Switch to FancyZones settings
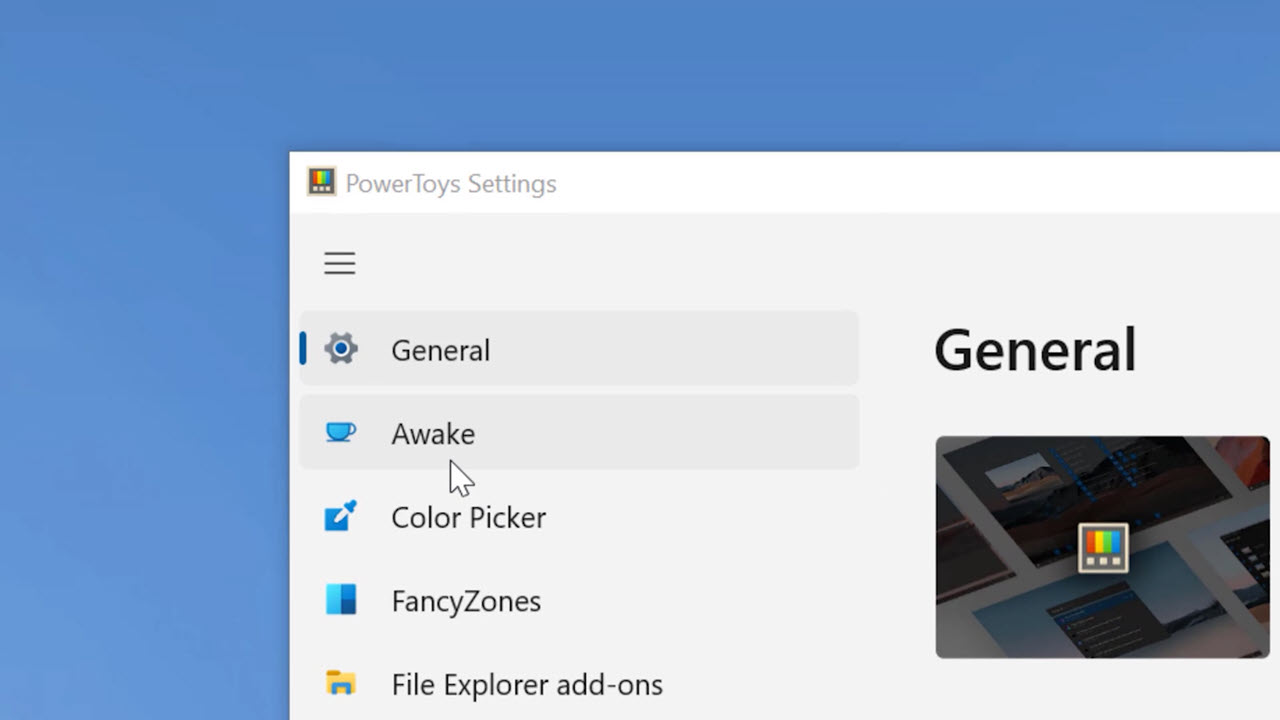The width and height of the screenshot is (1280, 720). [x=466, y=601]
